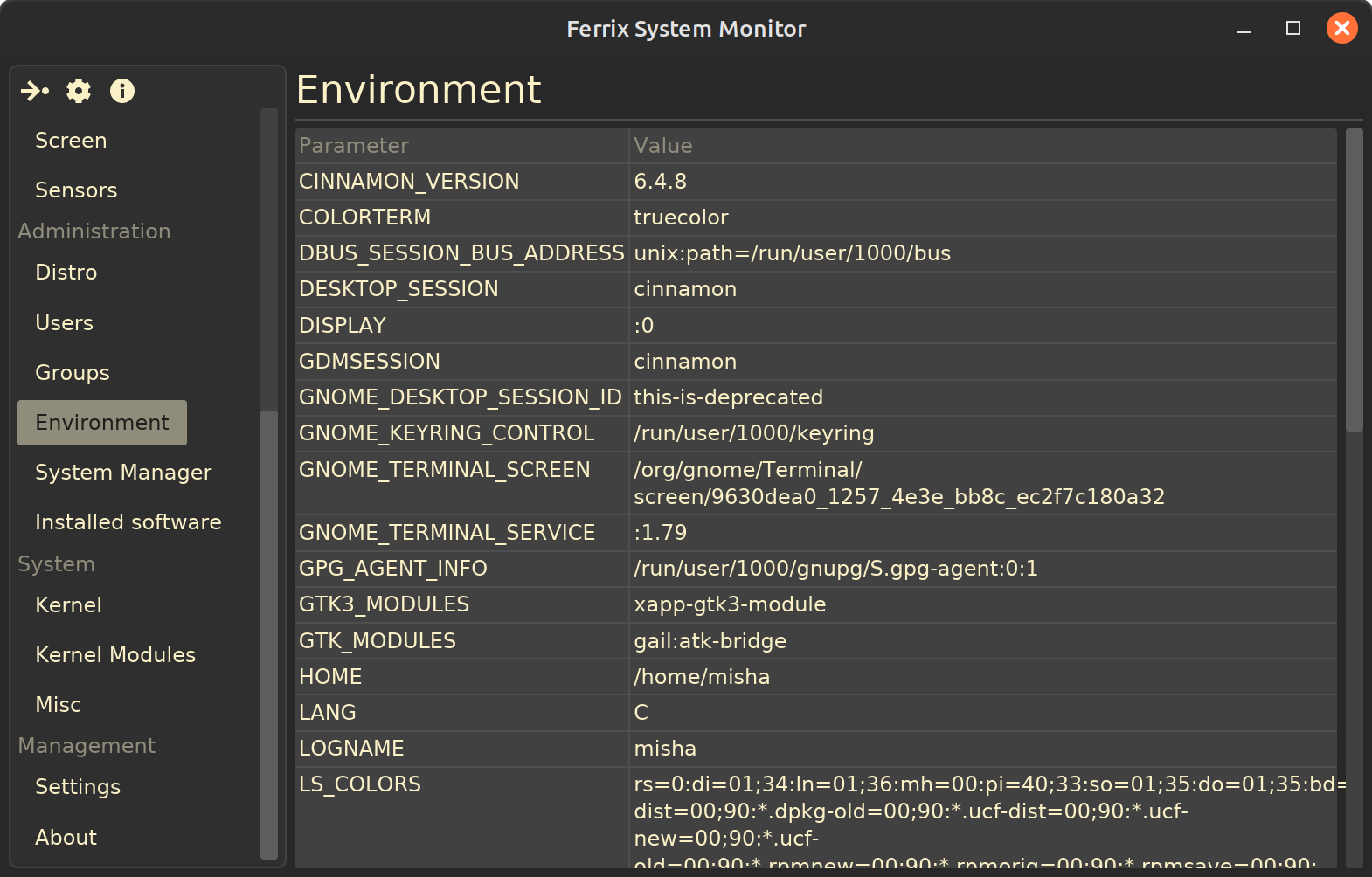Open the About page
1372x877 pixels.
[x=66, y=838]
